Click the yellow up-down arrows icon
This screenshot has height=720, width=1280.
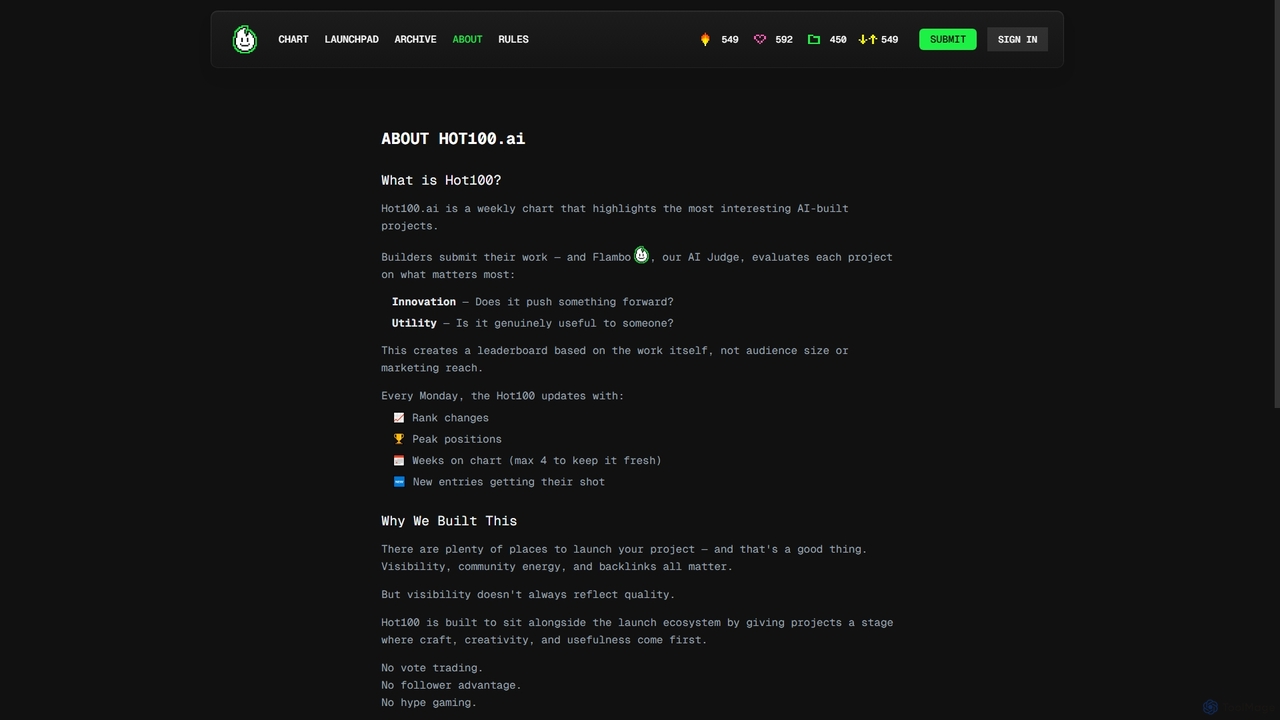[867, 39]
